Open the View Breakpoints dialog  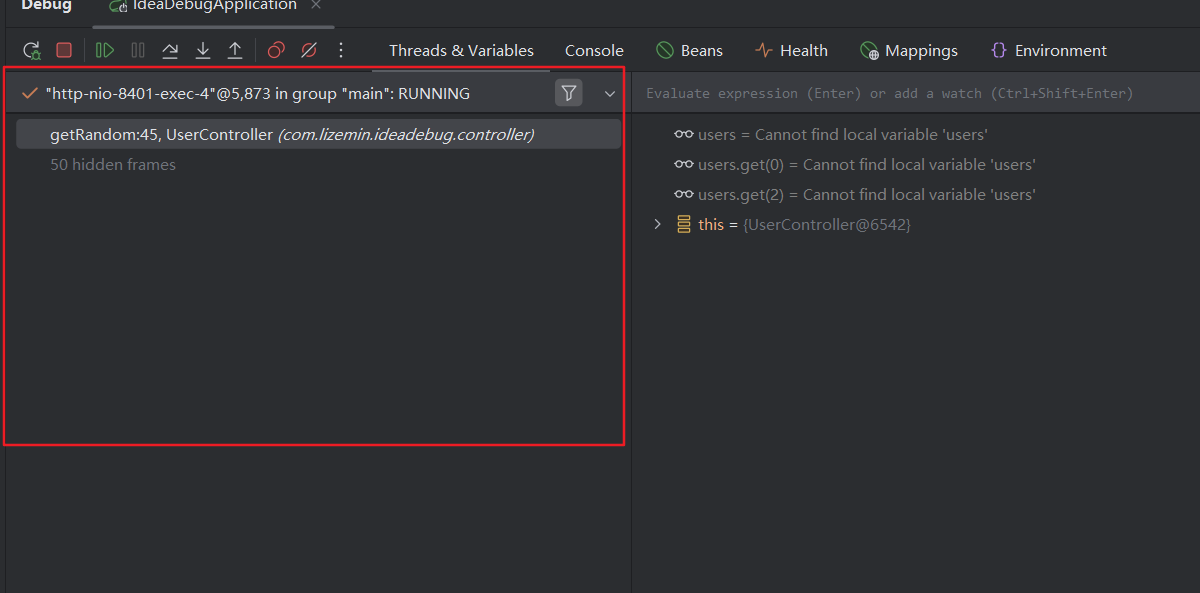277,50
